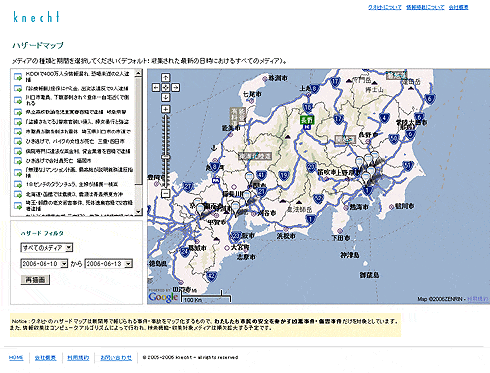Viewport: 490px width, 373px height.
Task: Click the route 27 shield on the map
Action: point(188,187)
